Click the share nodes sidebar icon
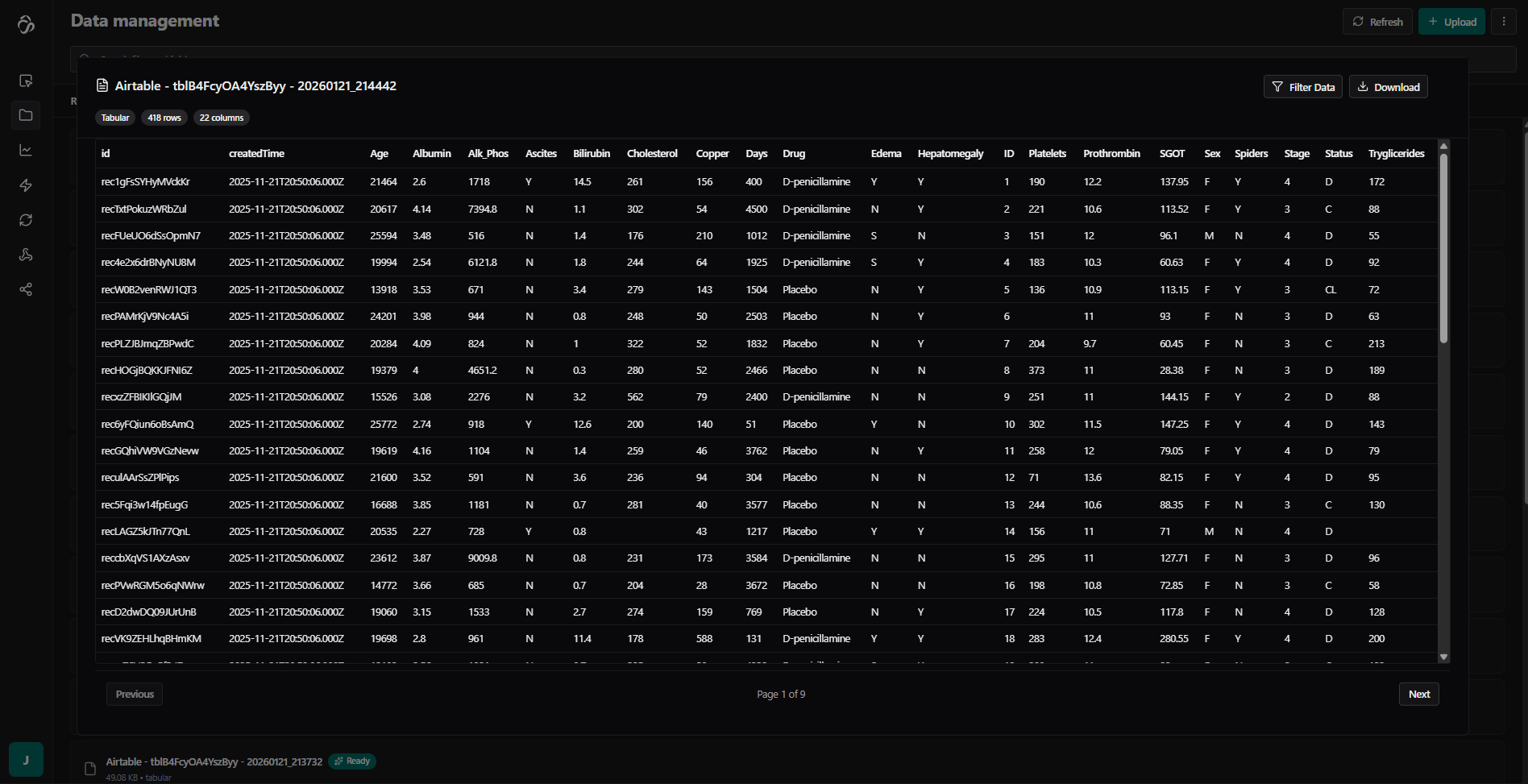Screen dimensions: 1528x784 click(26, 289)
